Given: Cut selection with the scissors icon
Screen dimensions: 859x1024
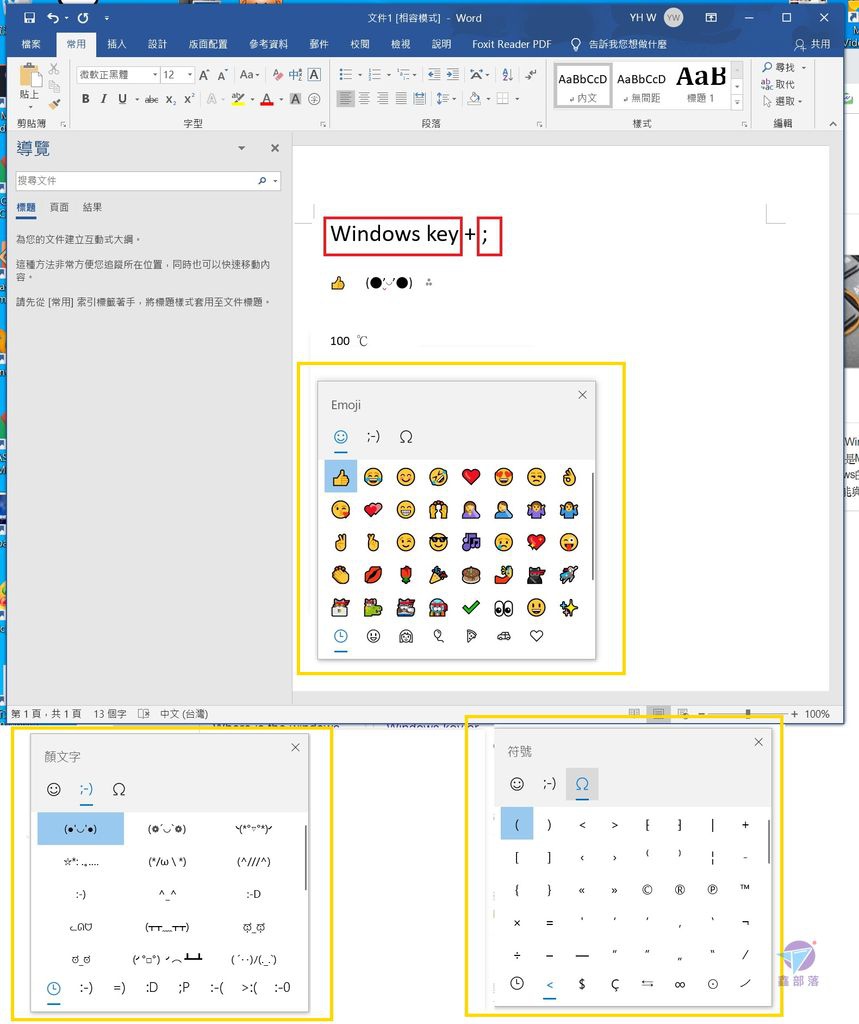Looking at the screenshot, I should pos(54,69).
